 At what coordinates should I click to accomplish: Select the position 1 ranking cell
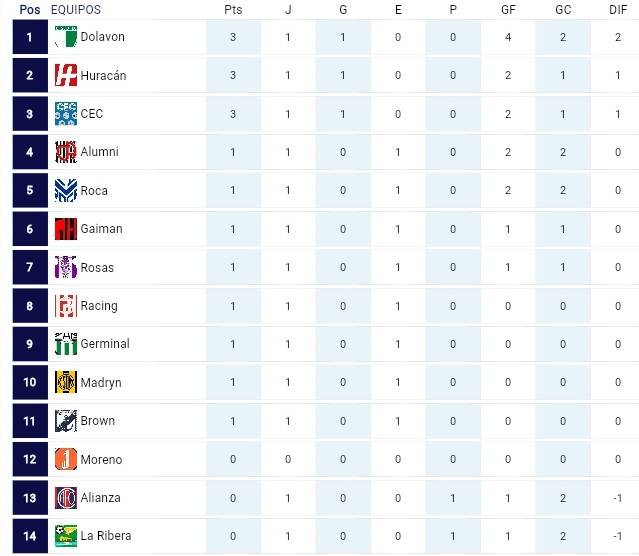coord(30,37)
